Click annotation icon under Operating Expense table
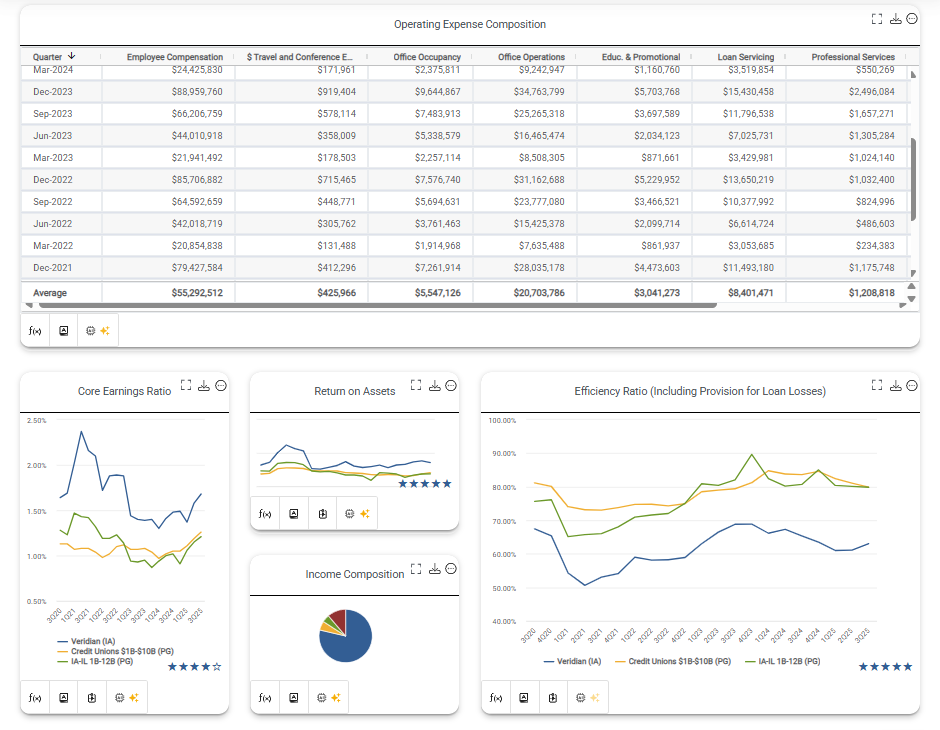Image resolution: width=940 pixels, height=730 pixels. pos(64,331)
